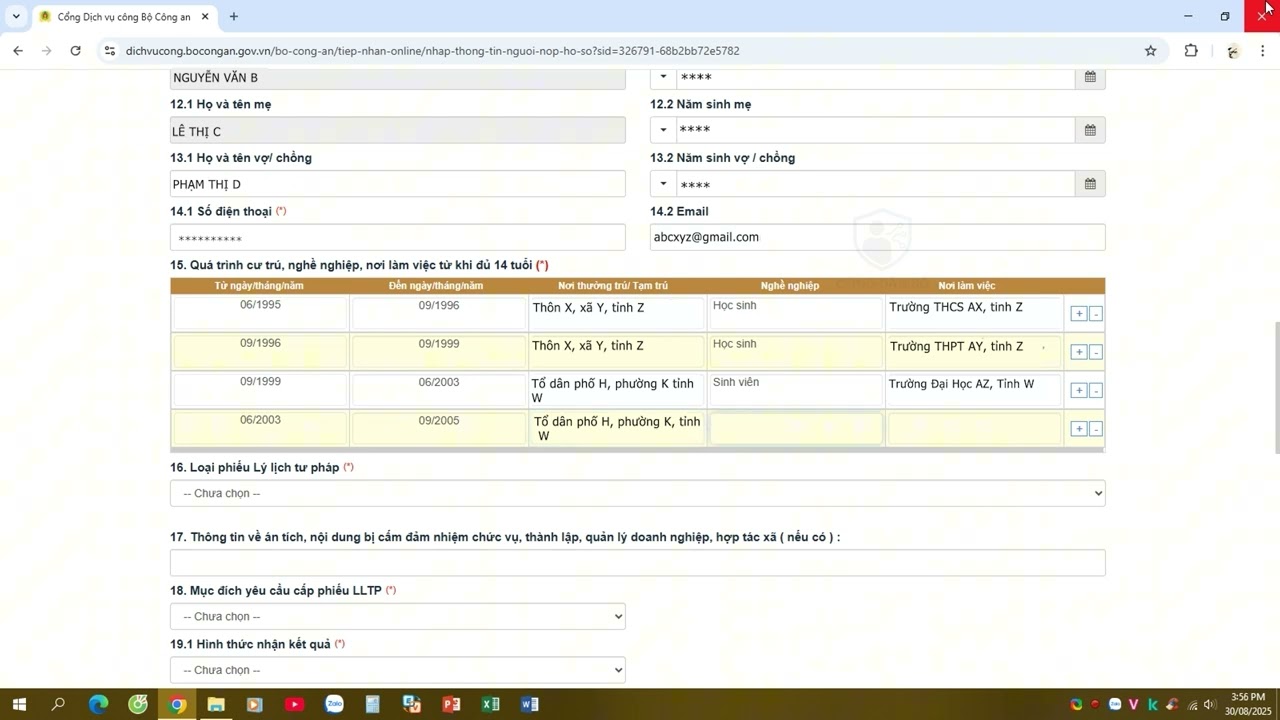Remove the Trường THCS AX residence row
The height and width of the screenshot is (720, 1280).
coord(1096,314)
